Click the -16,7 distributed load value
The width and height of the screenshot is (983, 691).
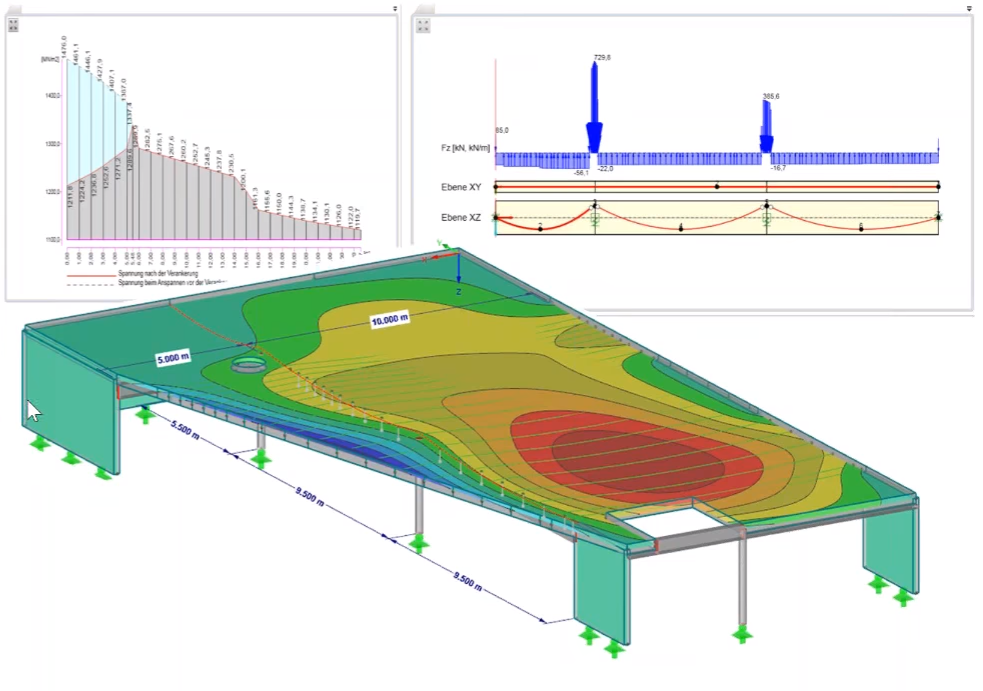(x=778, y=168)
